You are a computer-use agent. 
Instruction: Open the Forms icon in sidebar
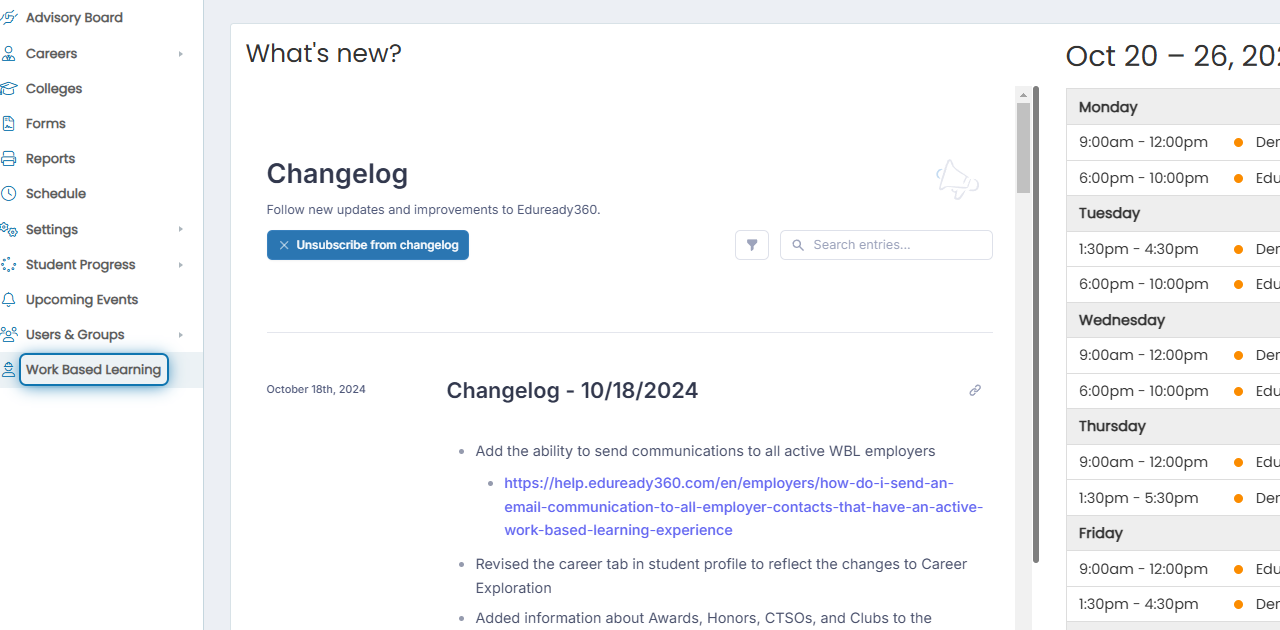(x=8, y=124)
